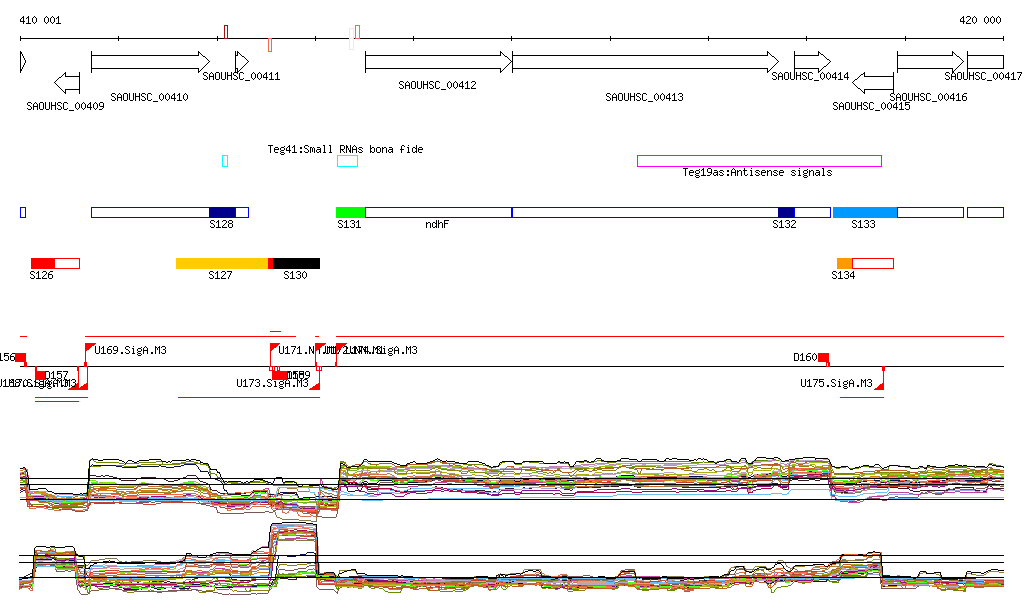Click the orange S134 segment
The height and width of the screenshot is (611, 1024).
pos(844,263)
